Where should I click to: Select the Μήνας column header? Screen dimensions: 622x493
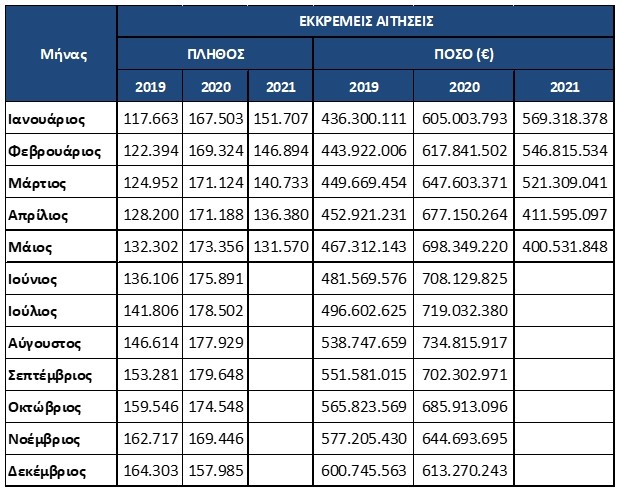[60, 53]
